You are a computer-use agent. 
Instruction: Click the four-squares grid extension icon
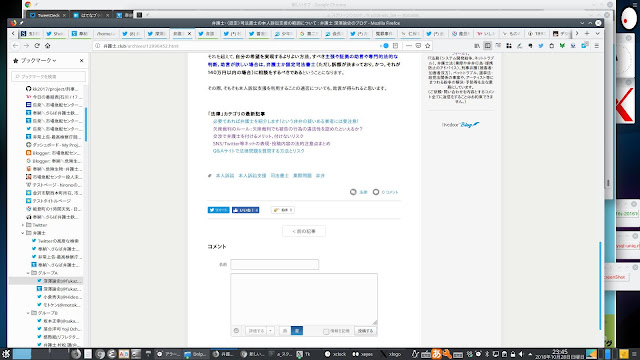coord(509,46)
